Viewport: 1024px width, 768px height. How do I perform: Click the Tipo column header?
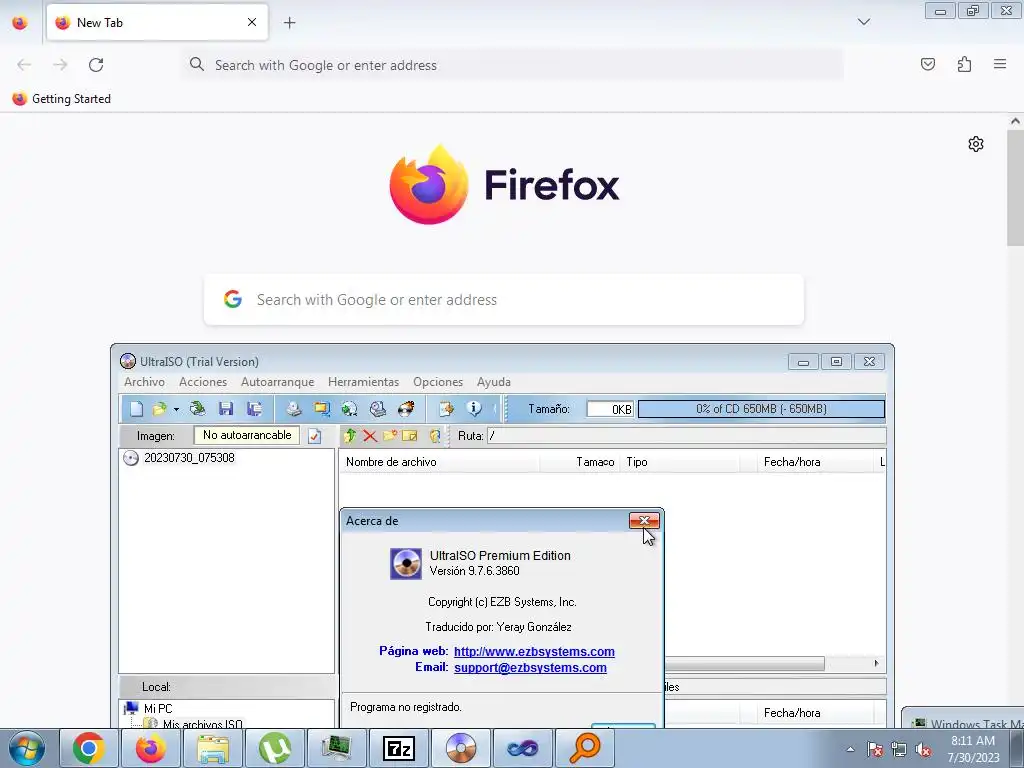[680, 462]
